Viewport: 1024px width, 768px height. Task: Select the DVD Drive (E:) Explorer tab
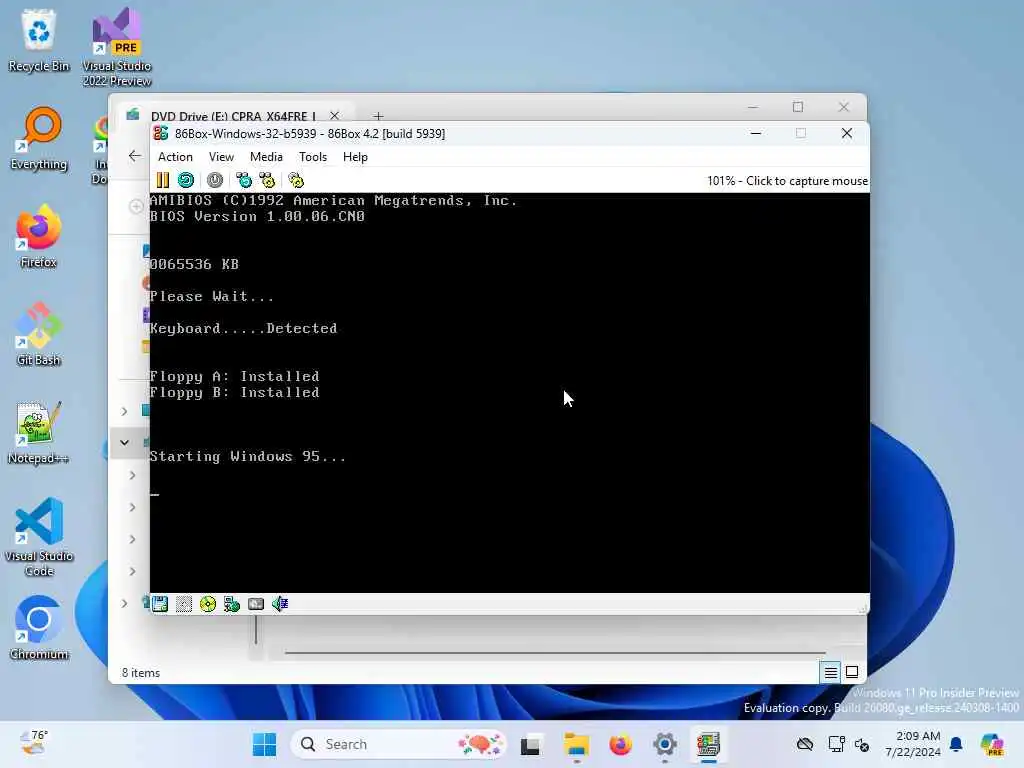pos(233,116)
